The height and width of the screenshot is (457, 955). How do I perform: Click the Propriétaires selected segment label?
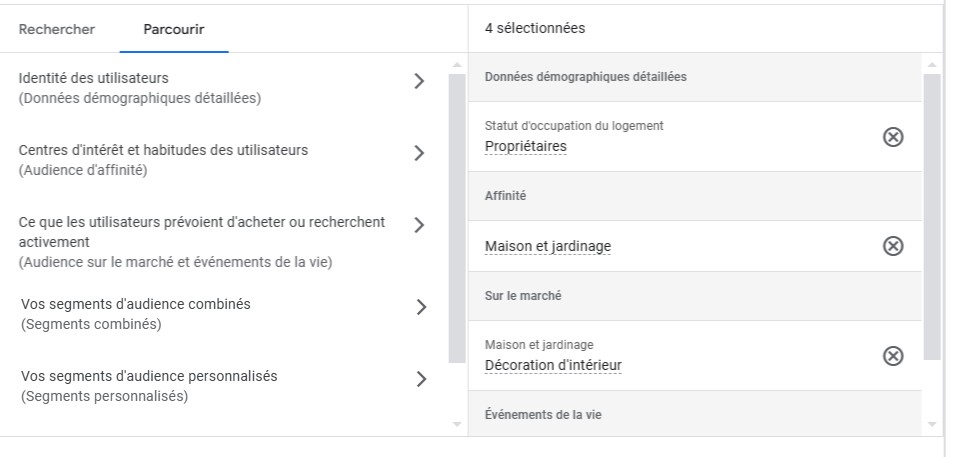click(526, 146)
